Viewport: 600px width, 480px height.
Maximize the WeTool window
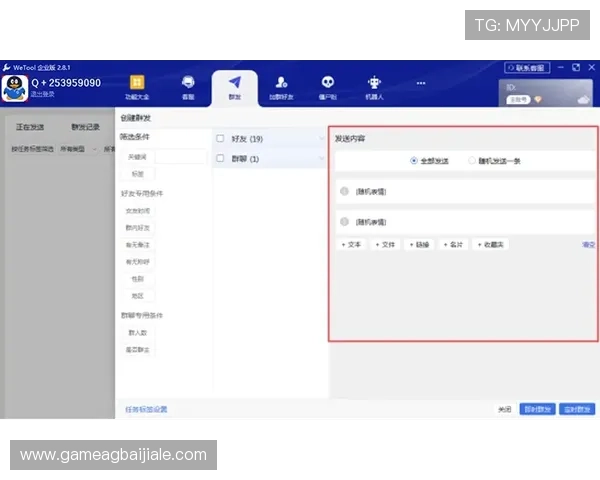click(576, 67)
